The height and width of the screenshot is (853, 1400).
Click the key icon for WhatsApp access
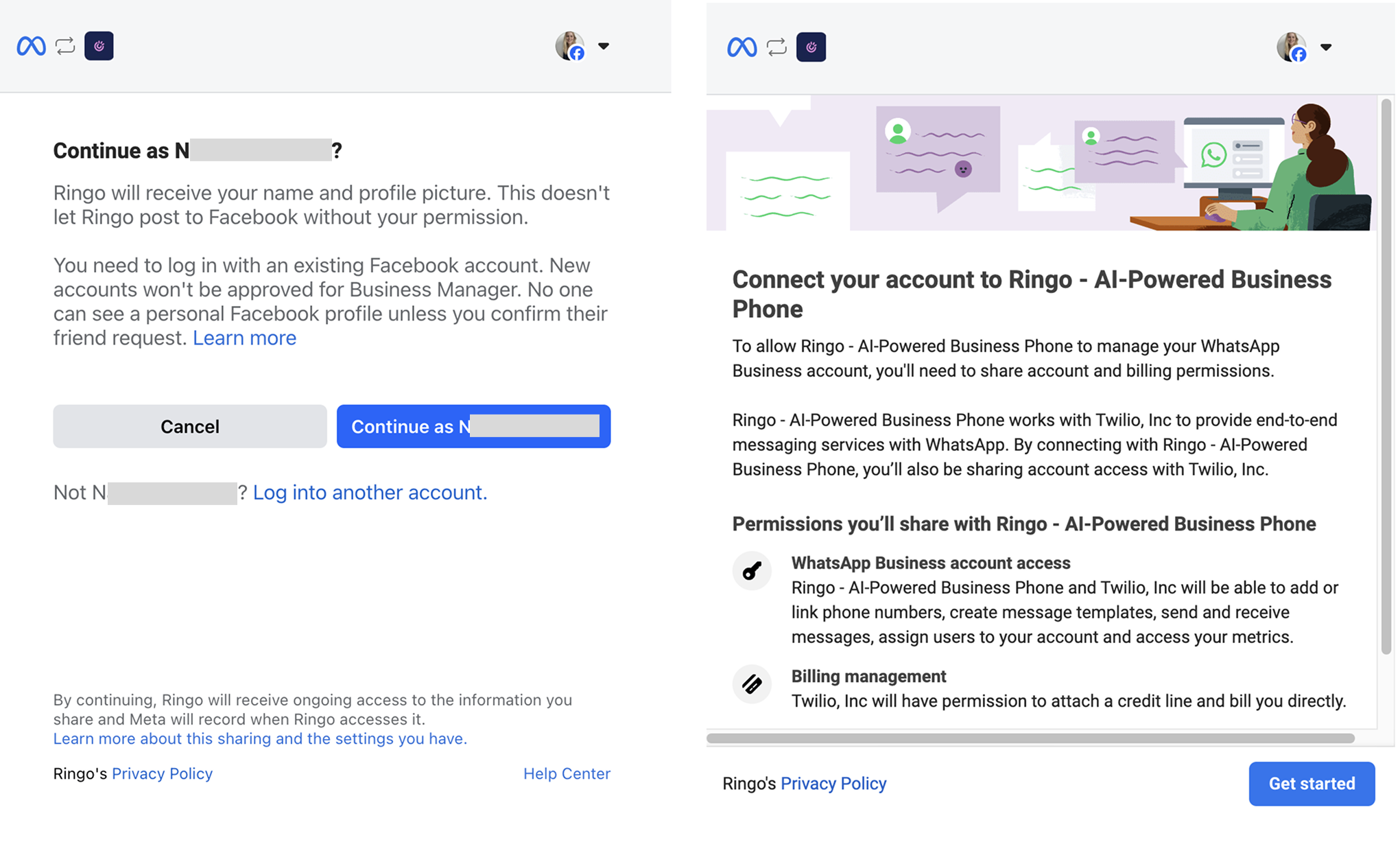coord(752,570)
